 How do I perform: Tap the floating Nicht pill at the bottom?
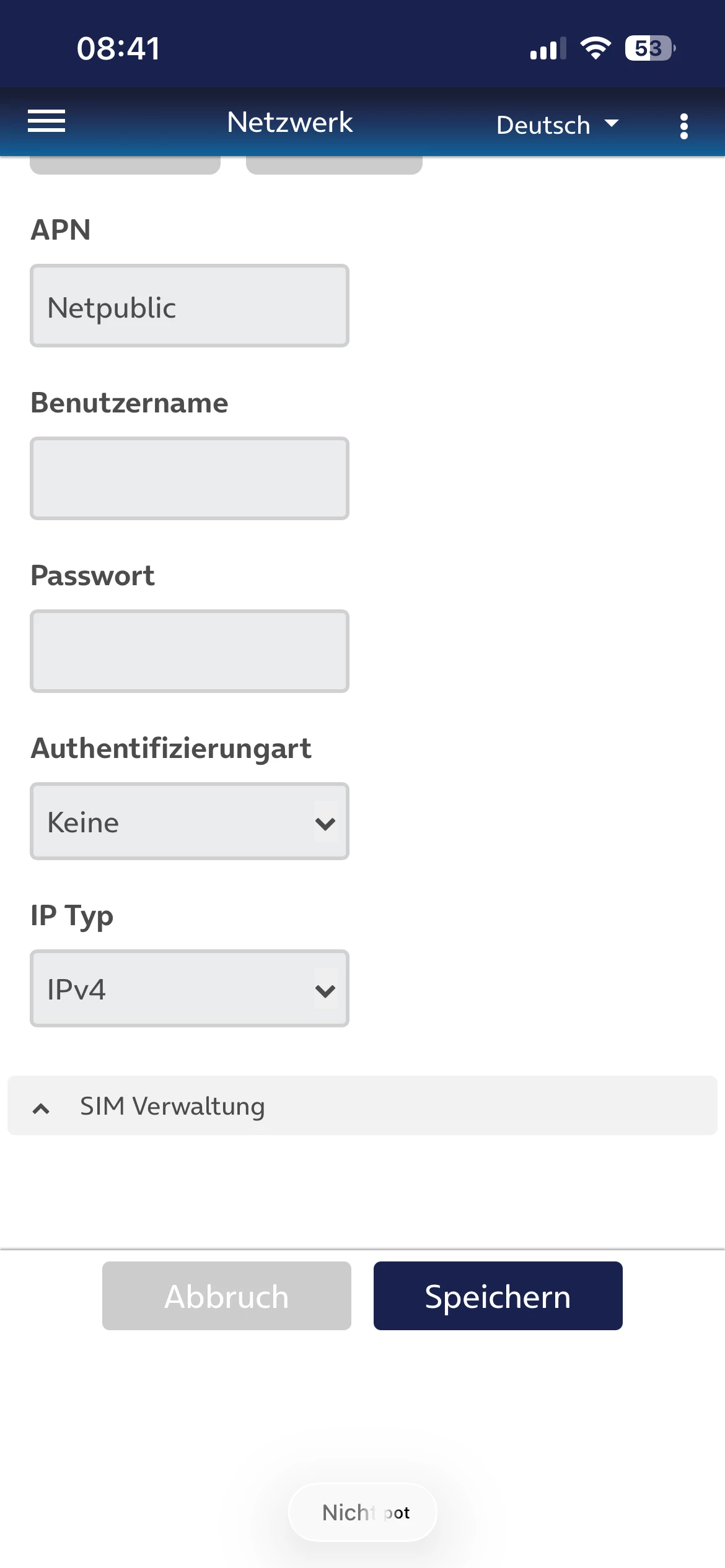(362, 1513)
